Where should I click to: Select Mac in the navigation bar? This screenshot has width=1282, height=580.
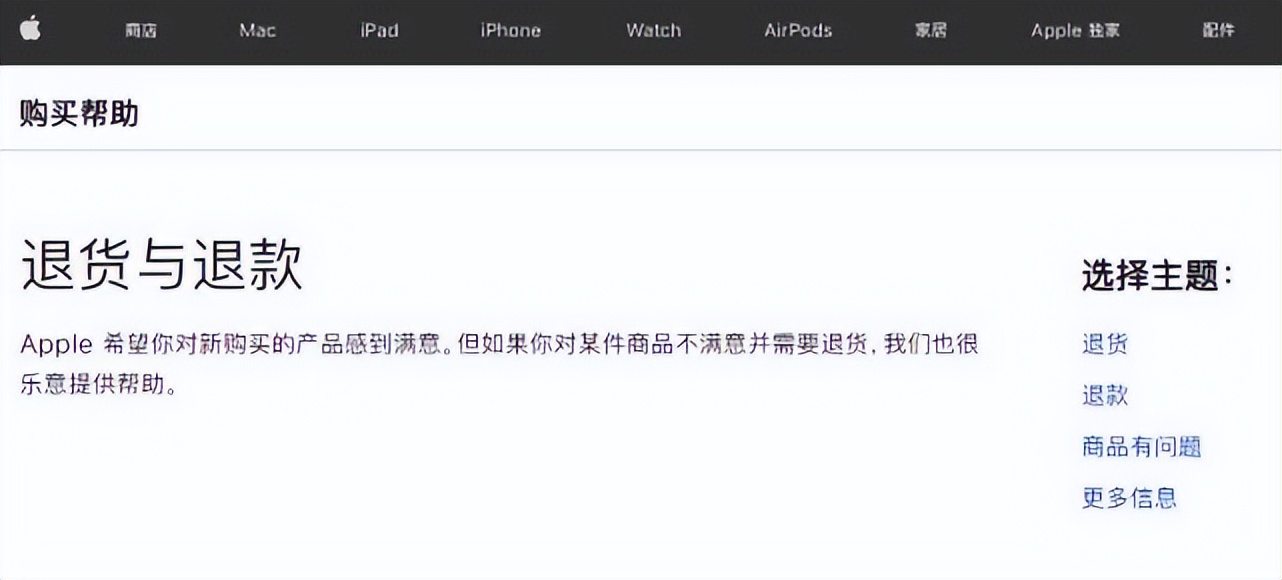point(257,30)
